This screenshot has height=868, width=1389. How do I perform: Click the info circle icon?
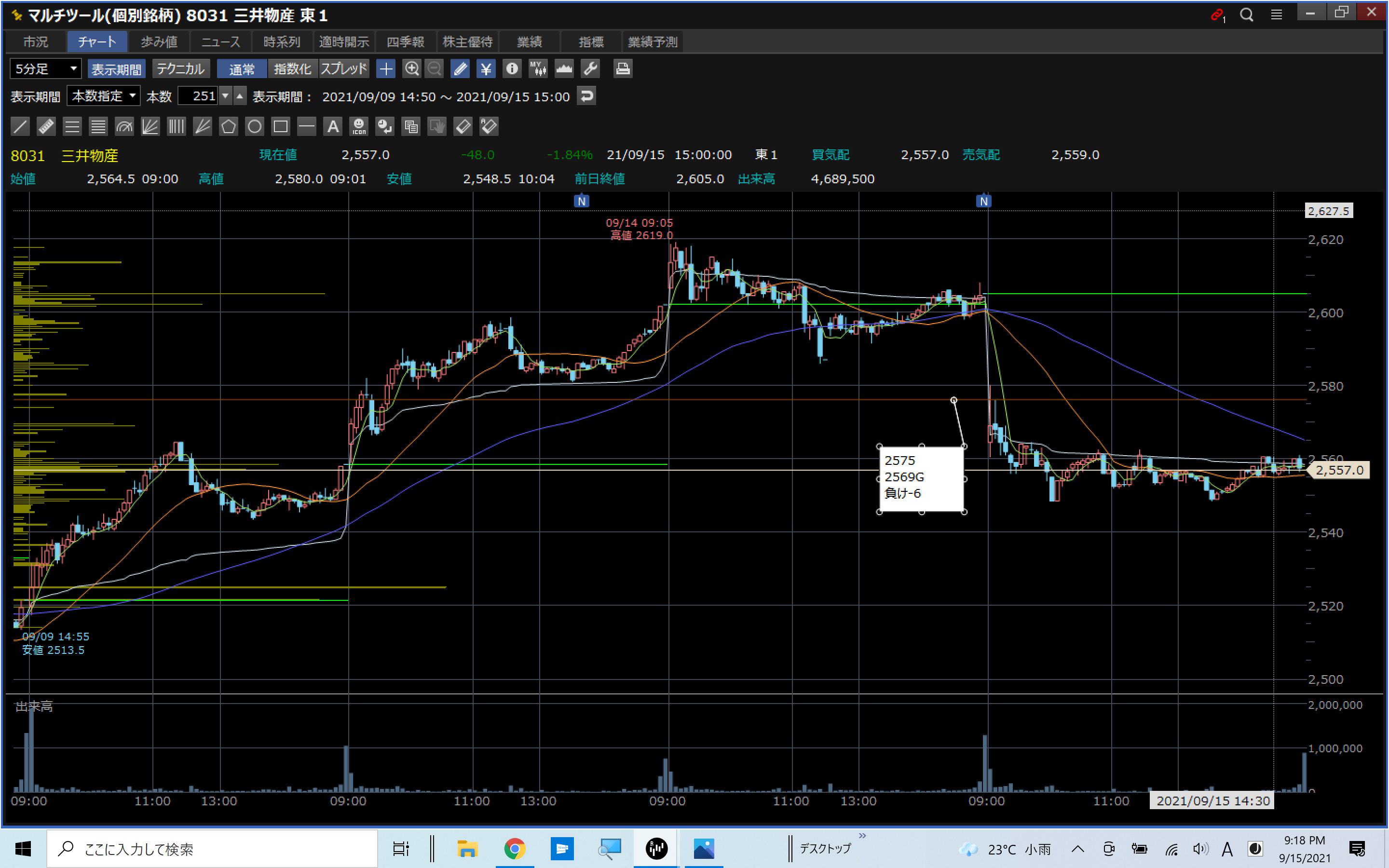pos(511,69)
